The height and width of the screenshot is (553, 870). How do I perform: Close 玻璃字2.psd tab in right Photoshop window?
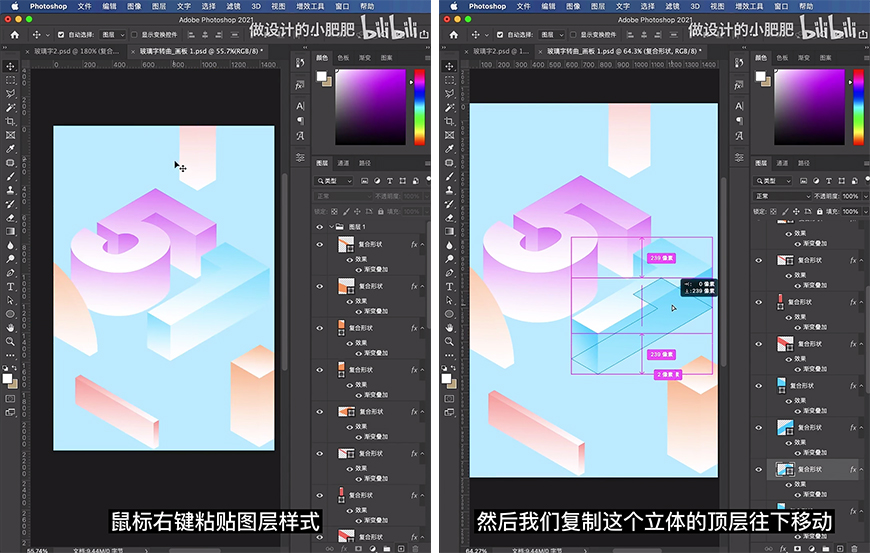[x=466, y=52]
